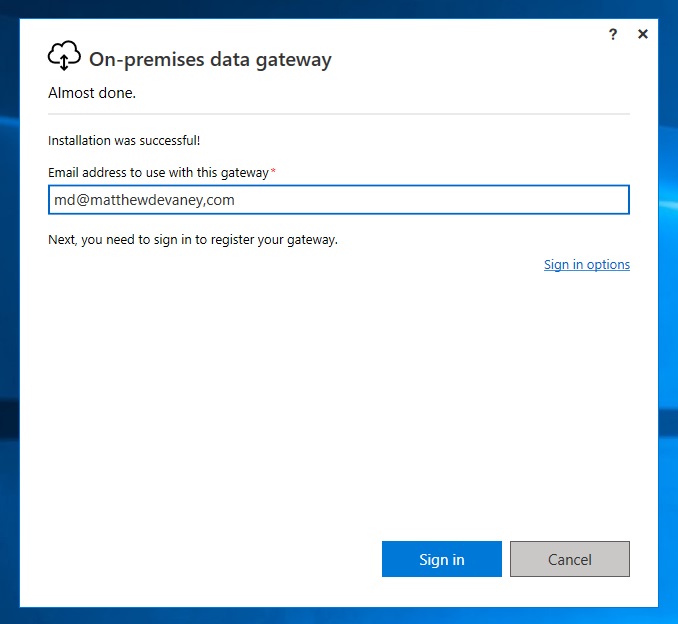Click the Email address field label

click(158, 173)
